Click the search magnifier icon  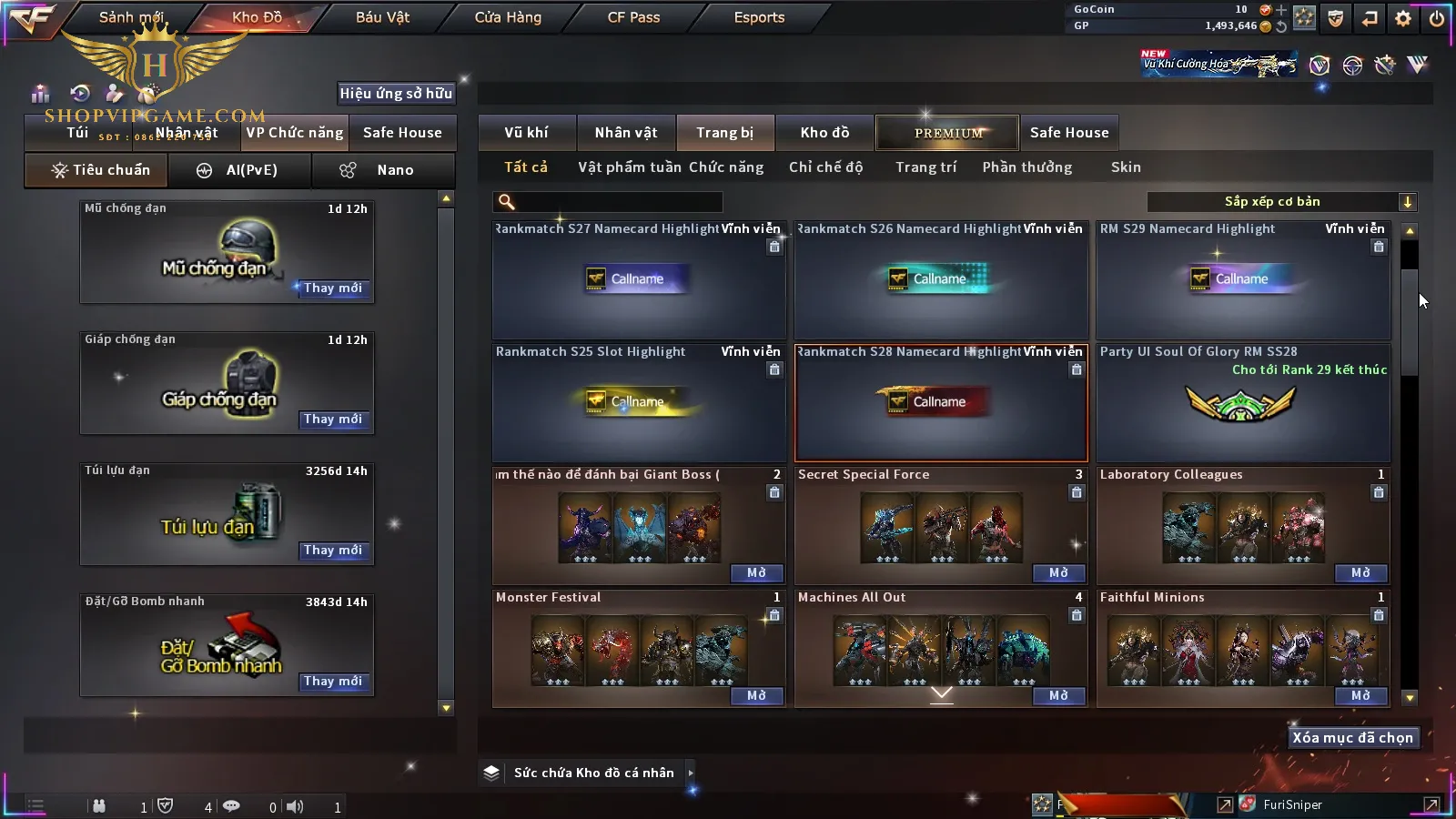pyautogui.click(x=507, y=202)
